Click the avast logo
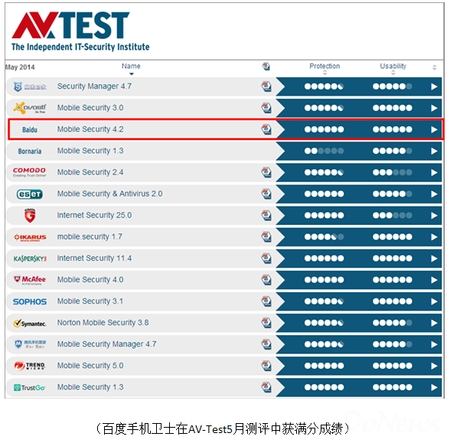This screenshot has width=450, height=443. point(30,108)
